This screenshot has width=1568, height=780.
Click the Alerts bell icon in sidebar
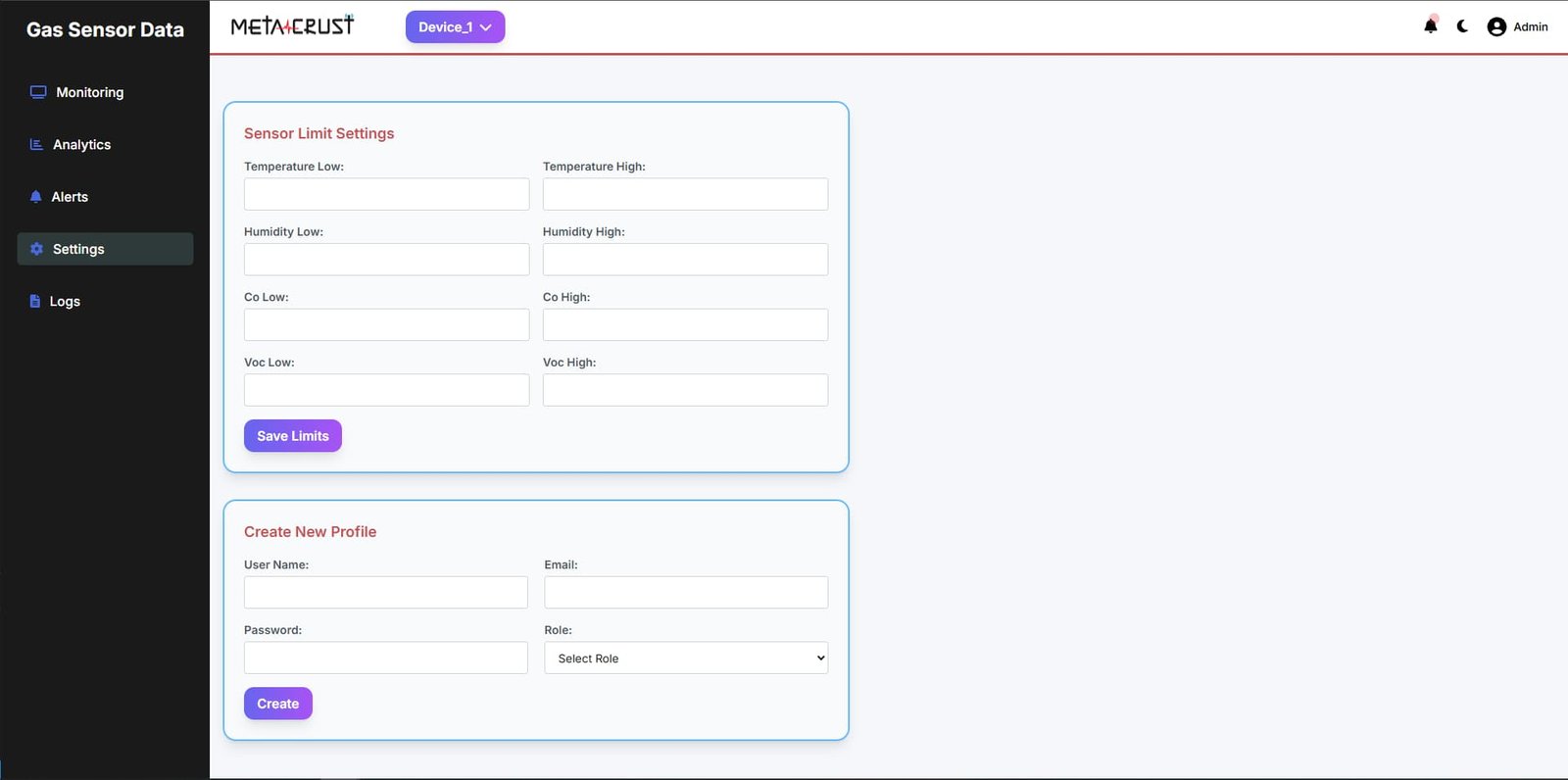tap(36, 197)
